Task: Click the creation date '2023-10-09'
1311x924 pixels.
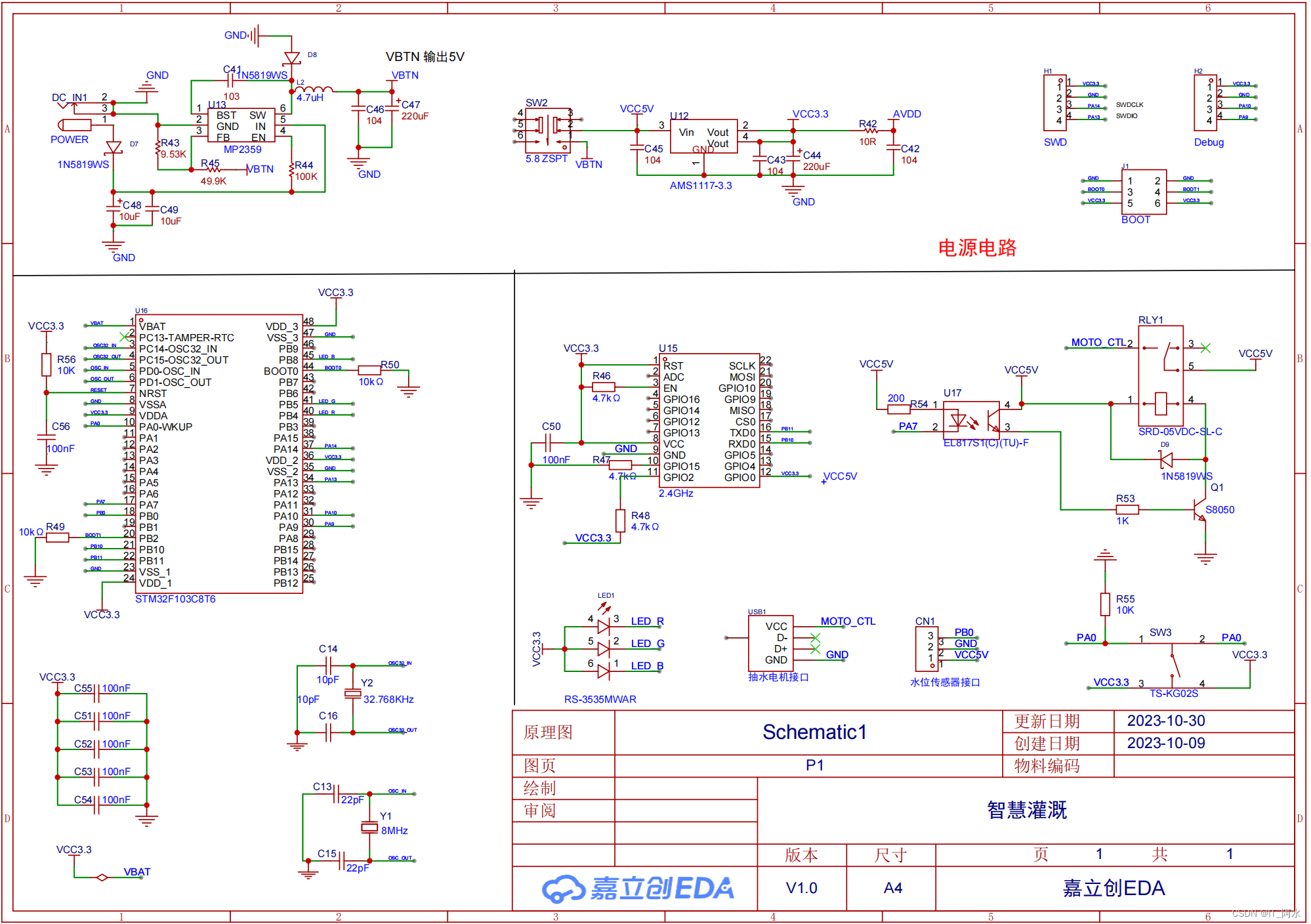Action: coord(1166,743)
